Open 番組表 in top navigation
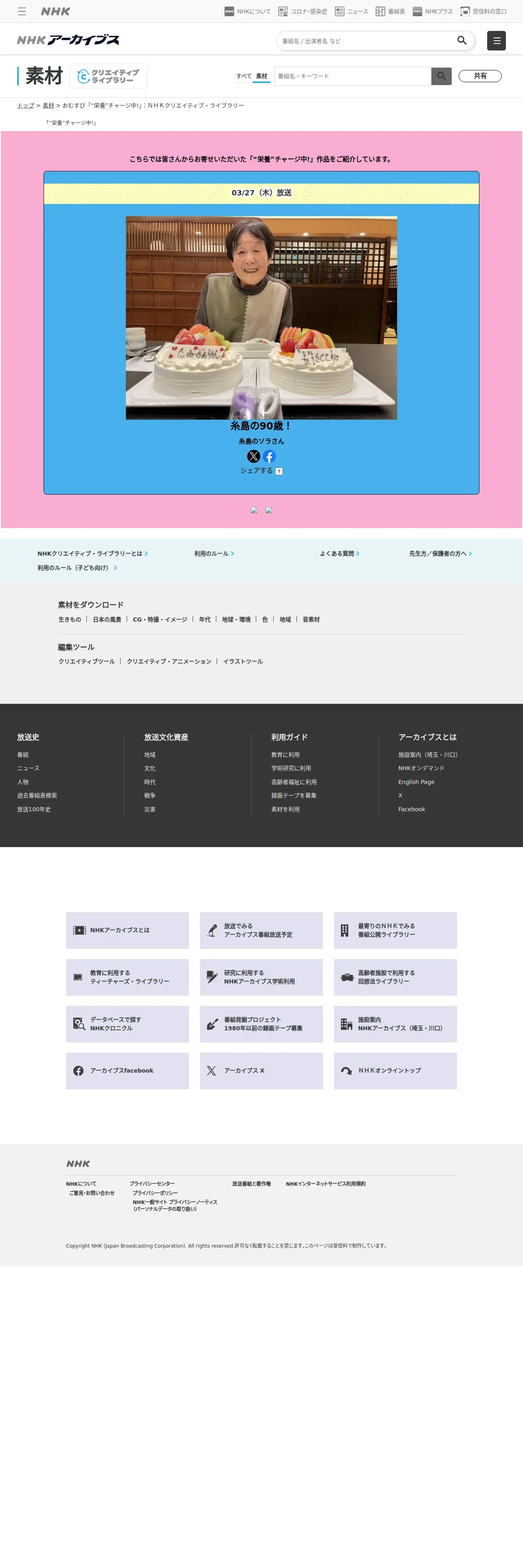This screenshot has width=523, height=1568. 390,11
